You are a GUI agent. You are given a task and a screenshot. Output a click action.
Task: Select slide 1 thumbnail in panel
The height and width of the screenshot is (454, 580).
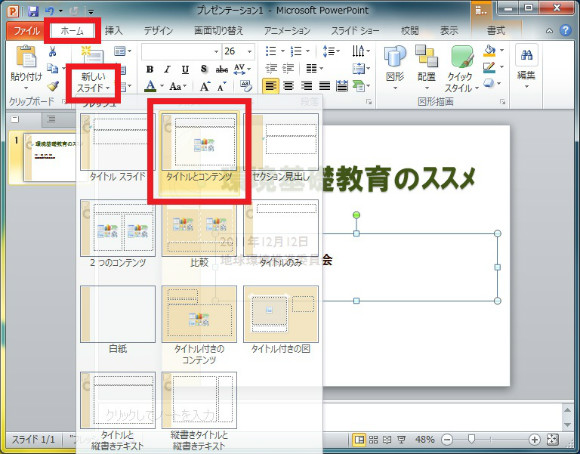click(x=50, y=157)
